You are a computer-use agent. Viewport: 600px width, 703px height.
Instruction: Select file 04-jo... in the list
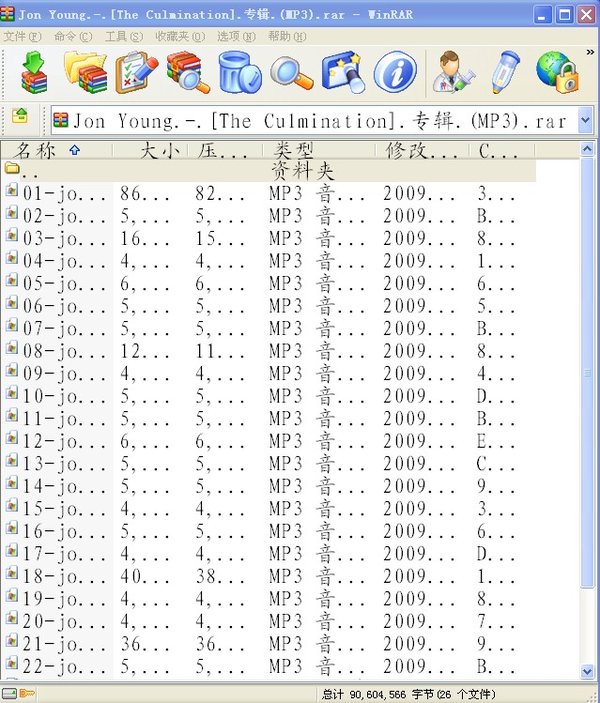click(268, 261)
